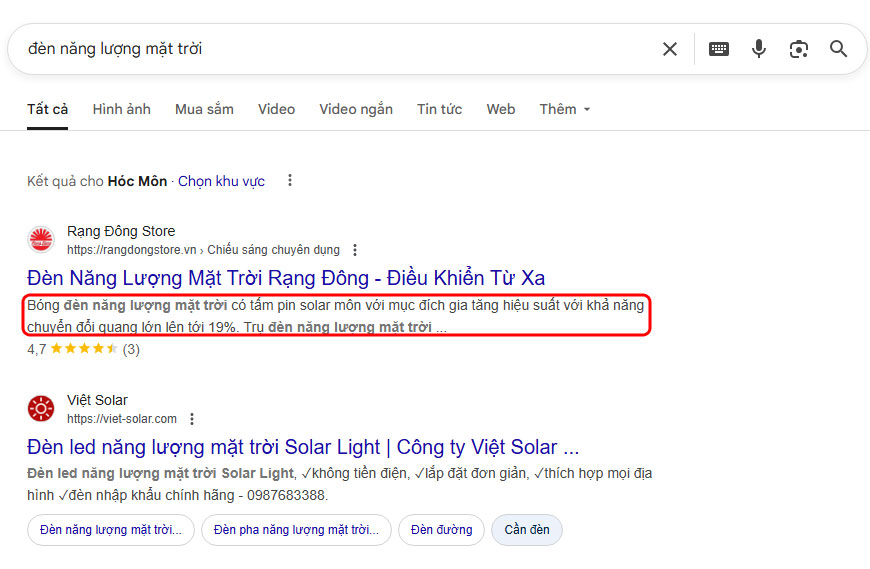Viewport: 870px width, 569px height.
Task: Open the Việt Solar result options menu
Action: click(192, 419)
